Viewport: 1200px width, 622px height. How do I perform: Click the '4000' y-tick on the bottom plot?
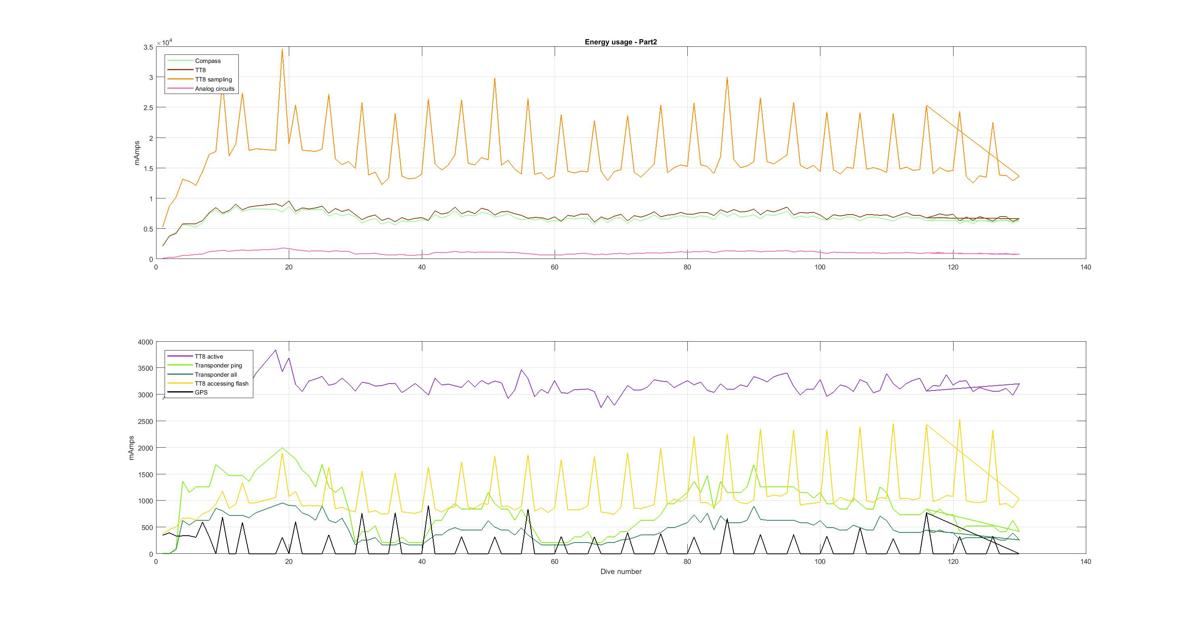[x=144, y=343]
